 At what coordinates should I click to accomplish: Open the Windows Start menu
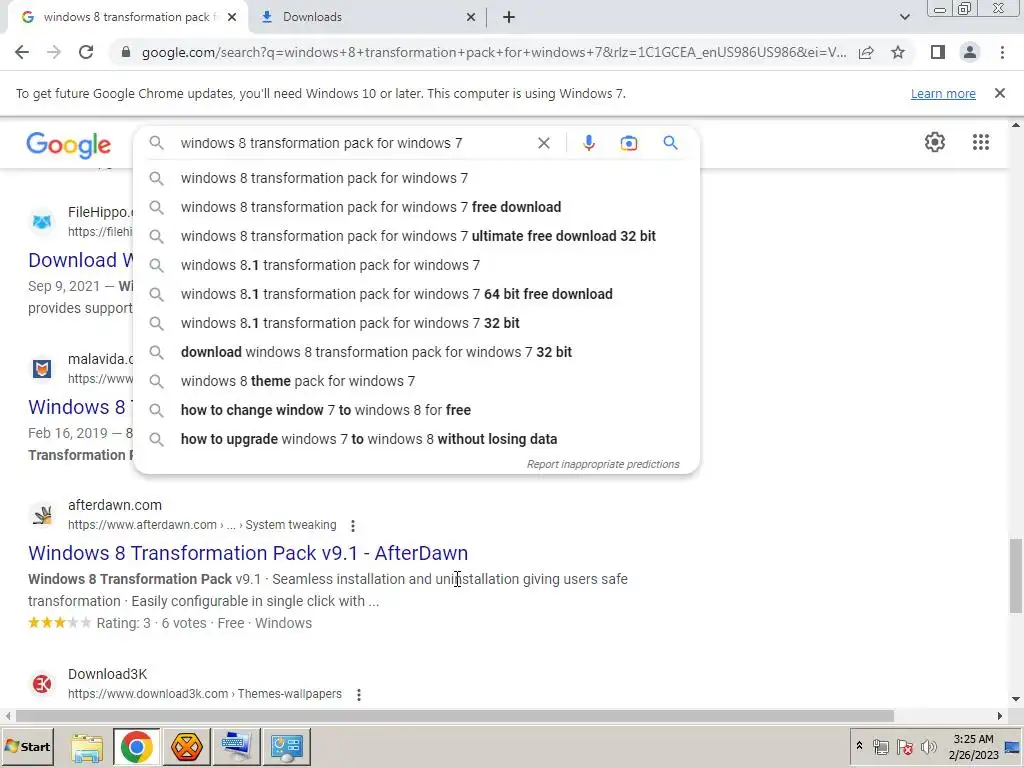click(x=27, y=746)
